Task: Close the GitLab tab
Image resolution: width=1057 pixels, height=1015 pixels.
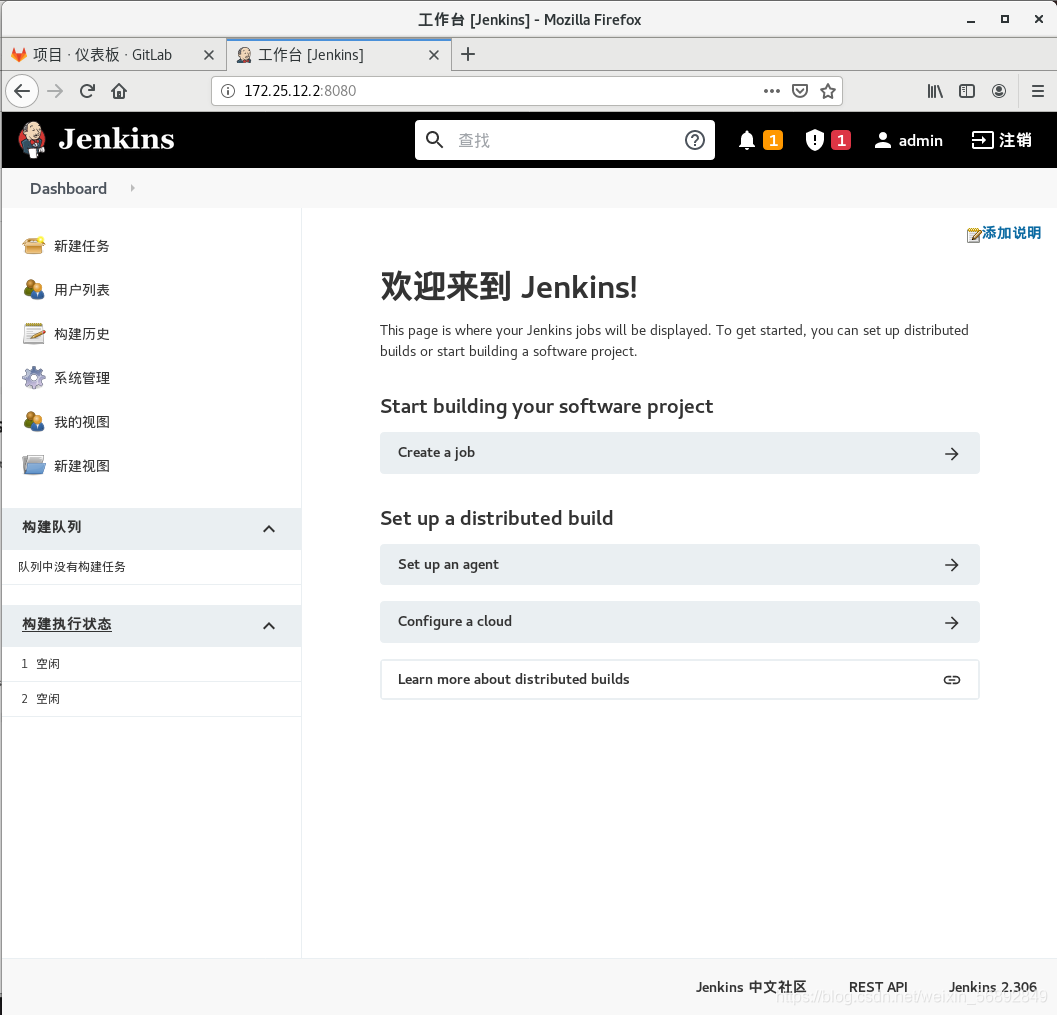Action: [x=209, y=55]
